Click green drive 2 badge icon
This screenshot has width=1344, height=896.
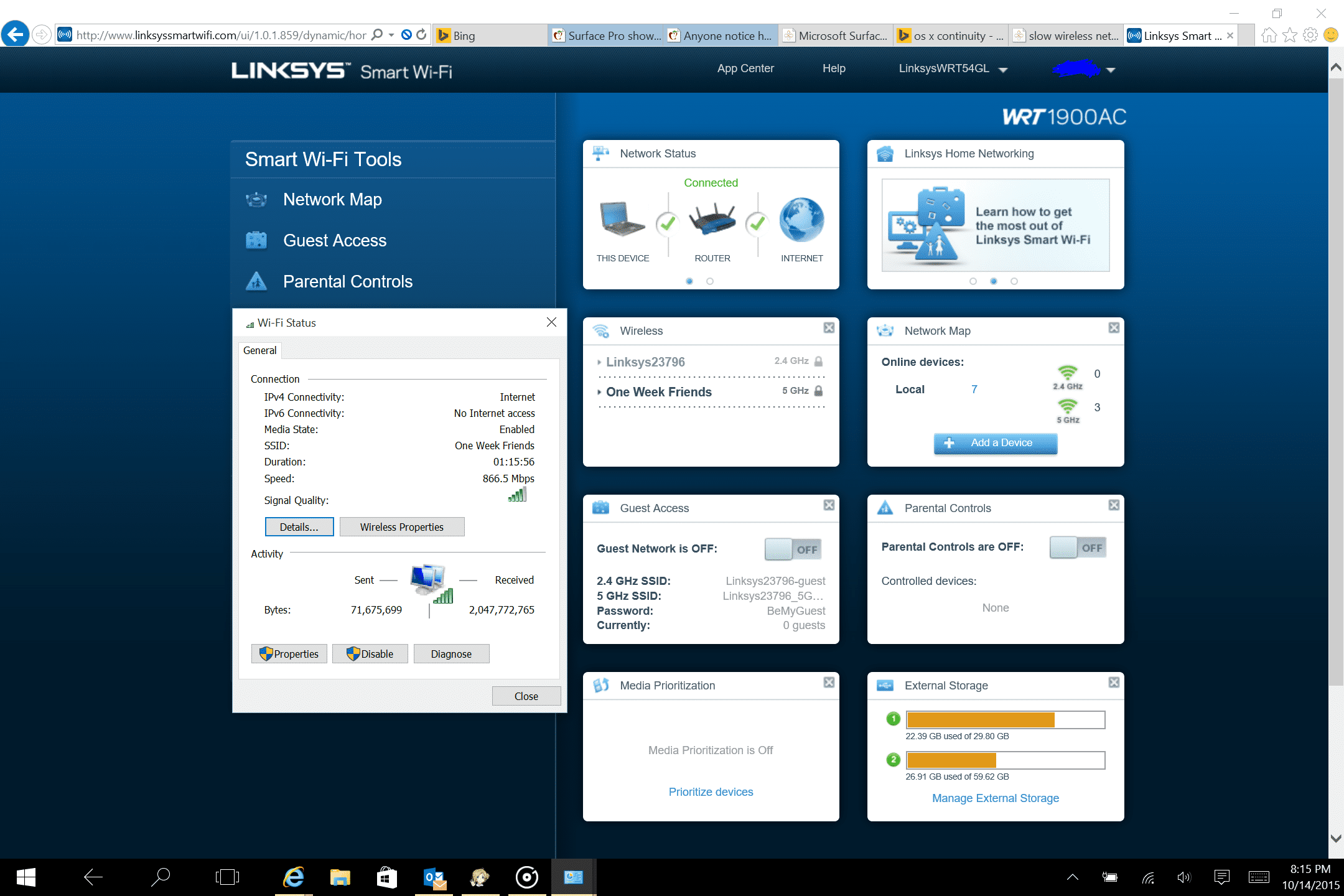point(894,760)
